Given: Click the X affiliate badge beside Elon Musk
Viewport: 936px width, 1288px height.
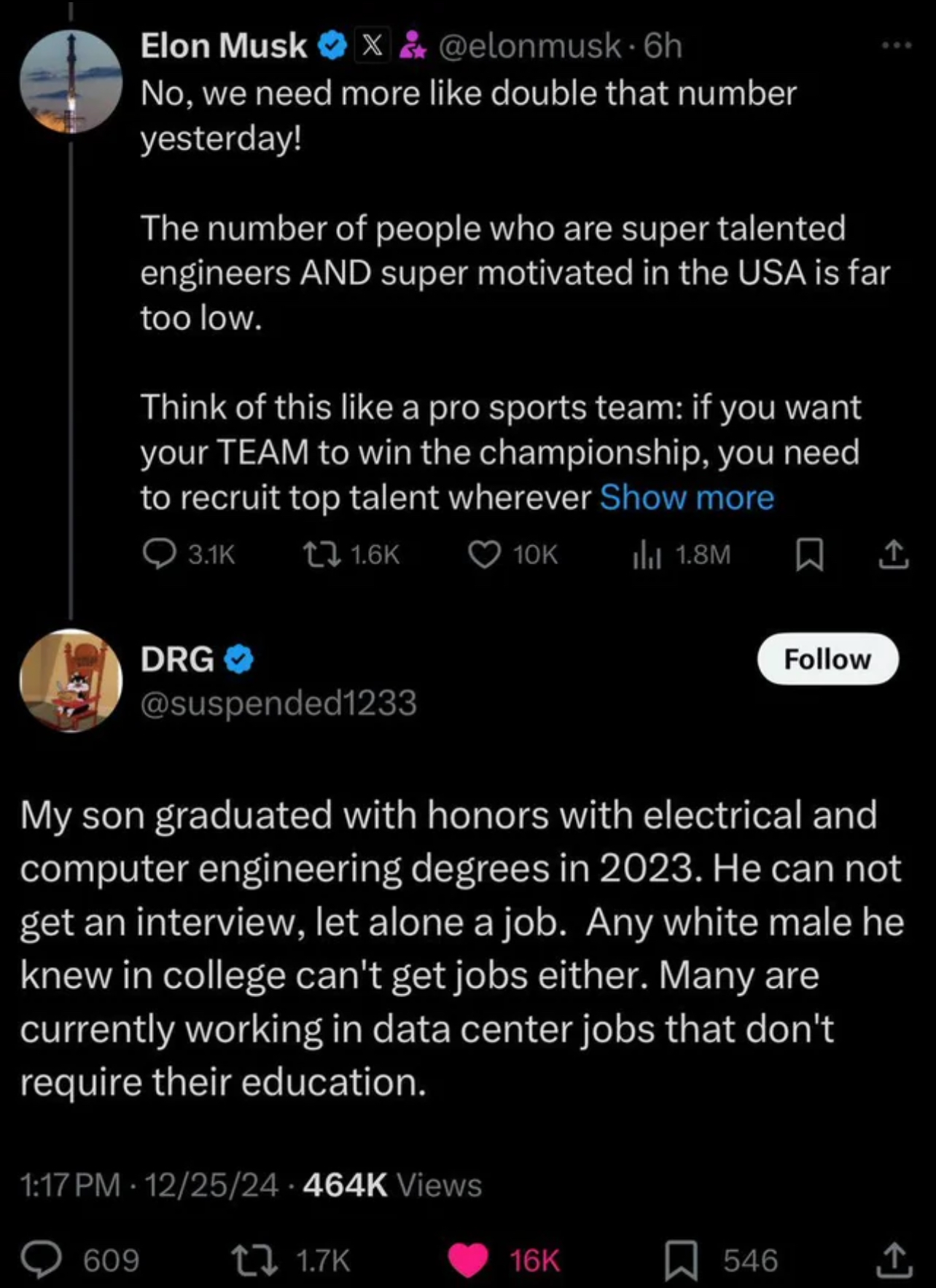Looking at the screenshot, I should click(x=373, y=45).
